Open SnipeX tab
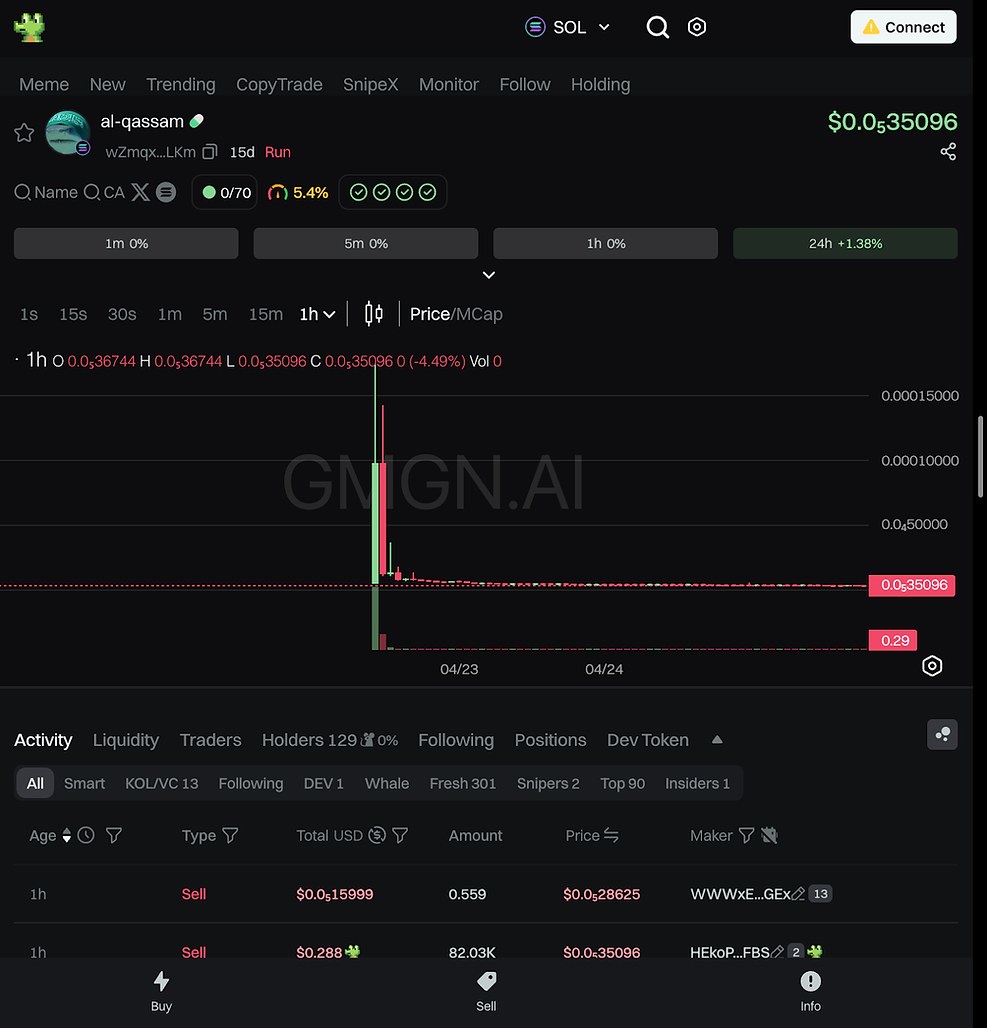987x1028 pixels. tap(371, 85)
